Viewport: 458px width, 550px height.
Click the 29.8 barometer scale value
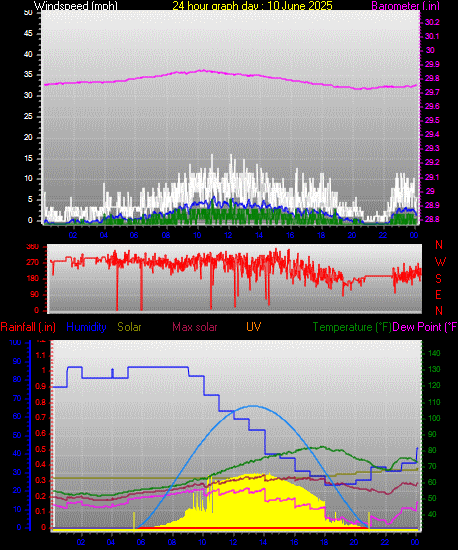pyautogui.click(x=432, y=79)
